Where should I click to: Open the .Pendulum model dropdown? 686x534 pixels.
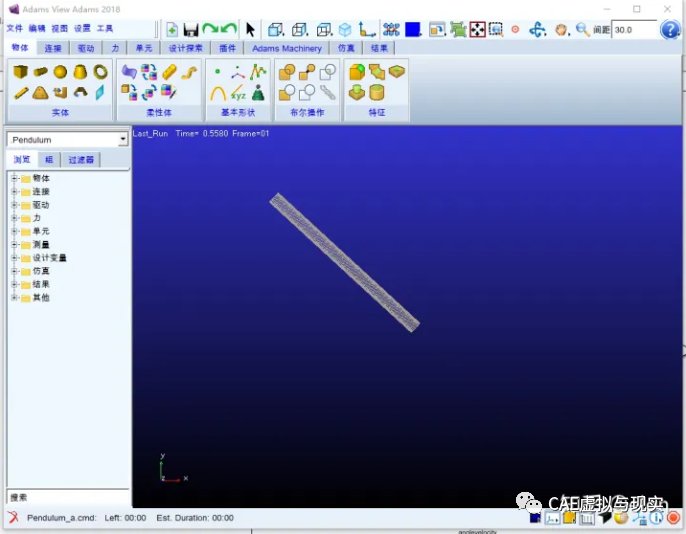click(123, 140)
